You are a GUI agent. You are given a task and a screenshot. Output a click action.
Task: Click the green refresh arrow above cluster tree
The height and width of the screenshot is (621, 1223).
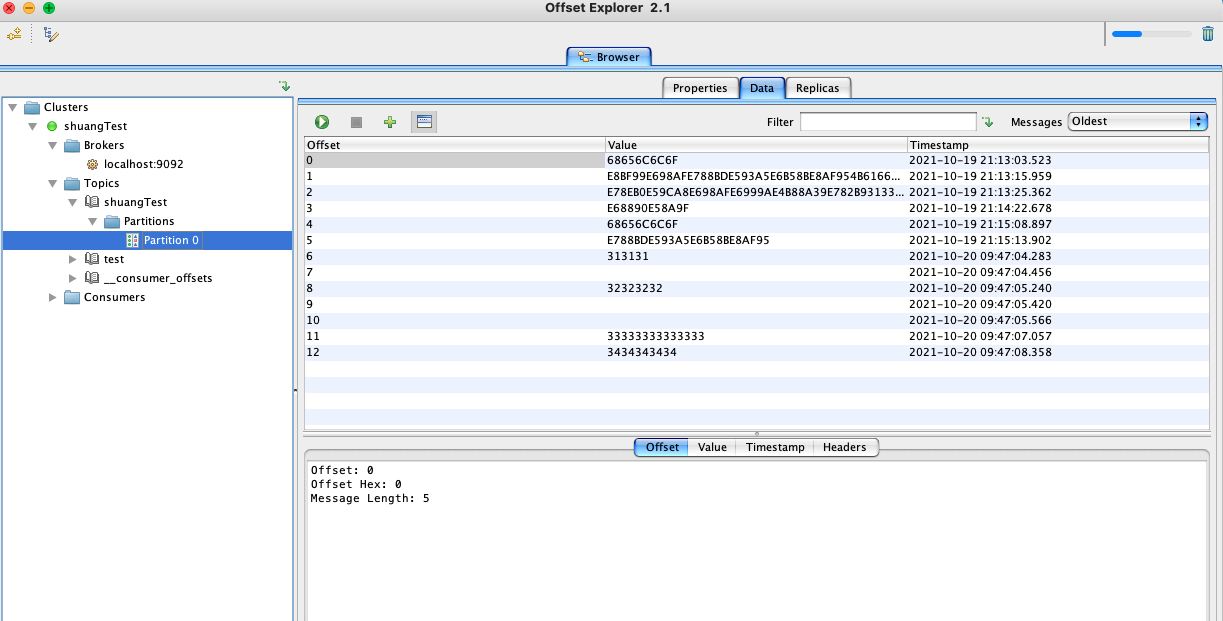point(284,87)
